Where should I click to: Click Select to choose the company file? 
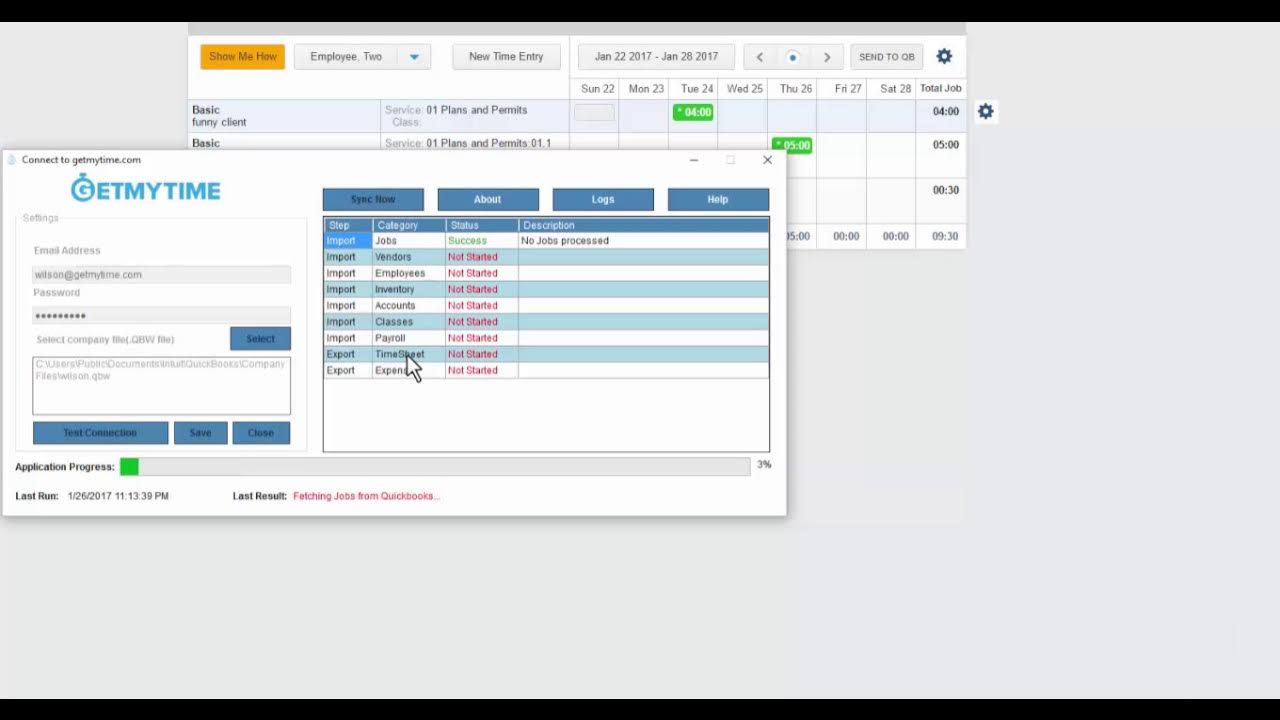tap(260, 339)
